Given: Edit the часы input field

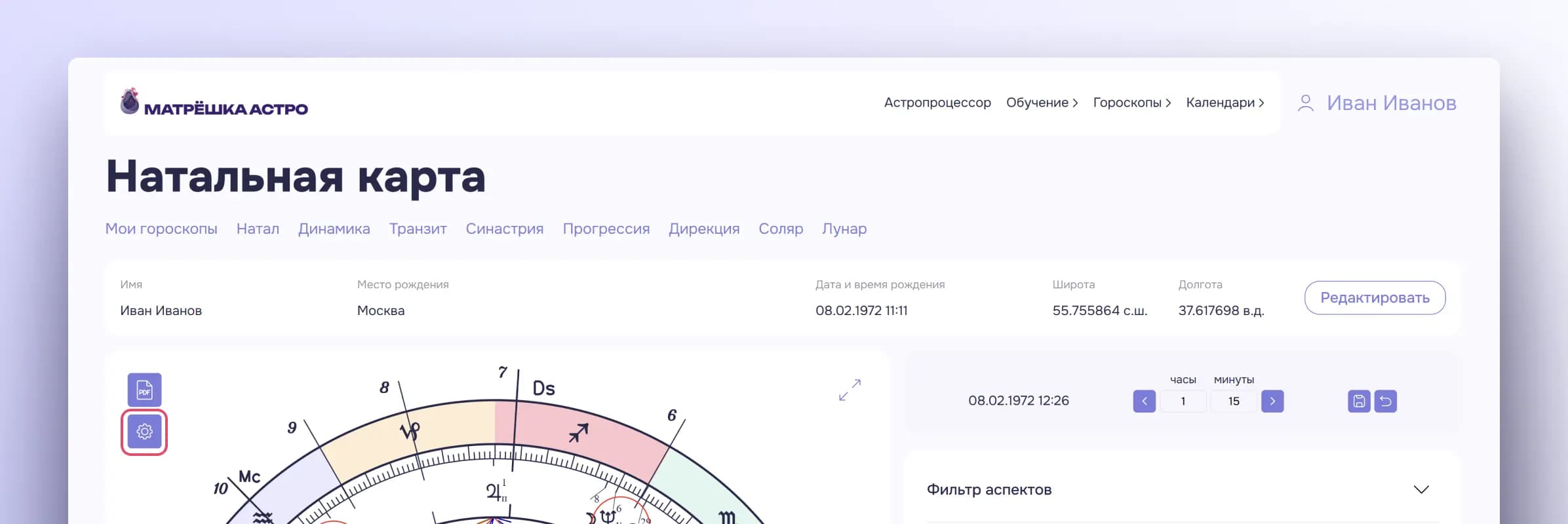Looking at the screenshot, I should tap(1183, 401).
